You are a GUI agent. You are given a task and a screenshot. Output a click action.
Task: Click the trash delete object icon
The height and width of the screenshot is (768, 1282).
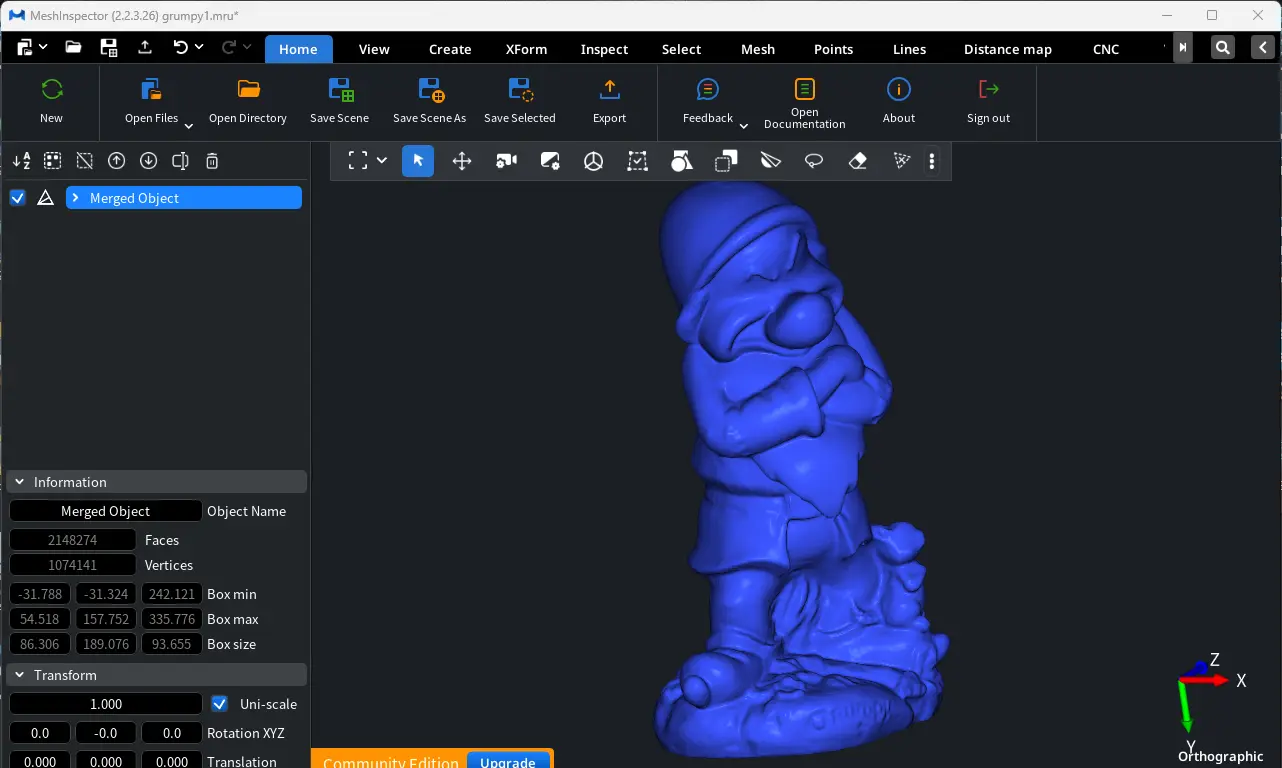click(212, 161)
